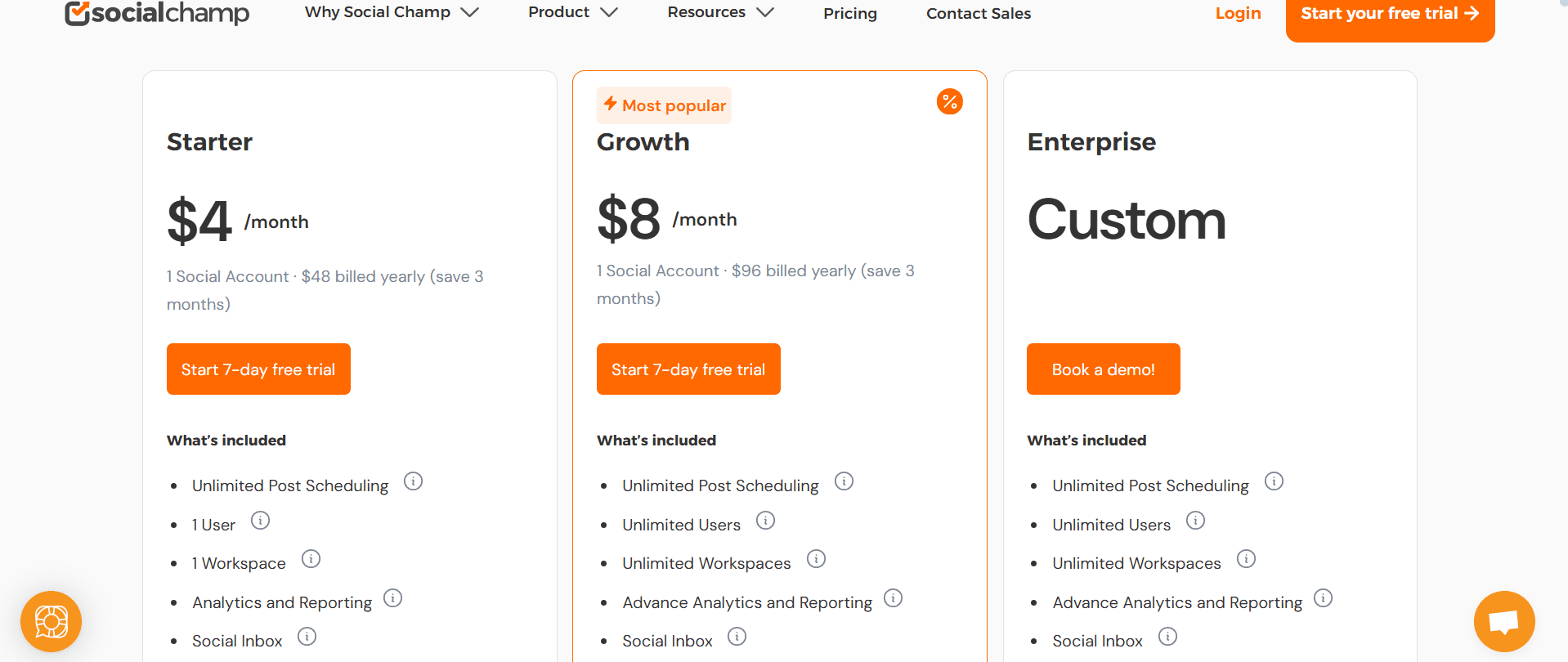Show info for Growth Advance Analytics and Reporting
The image size is (1568, 662).
[x=894, y=598]
